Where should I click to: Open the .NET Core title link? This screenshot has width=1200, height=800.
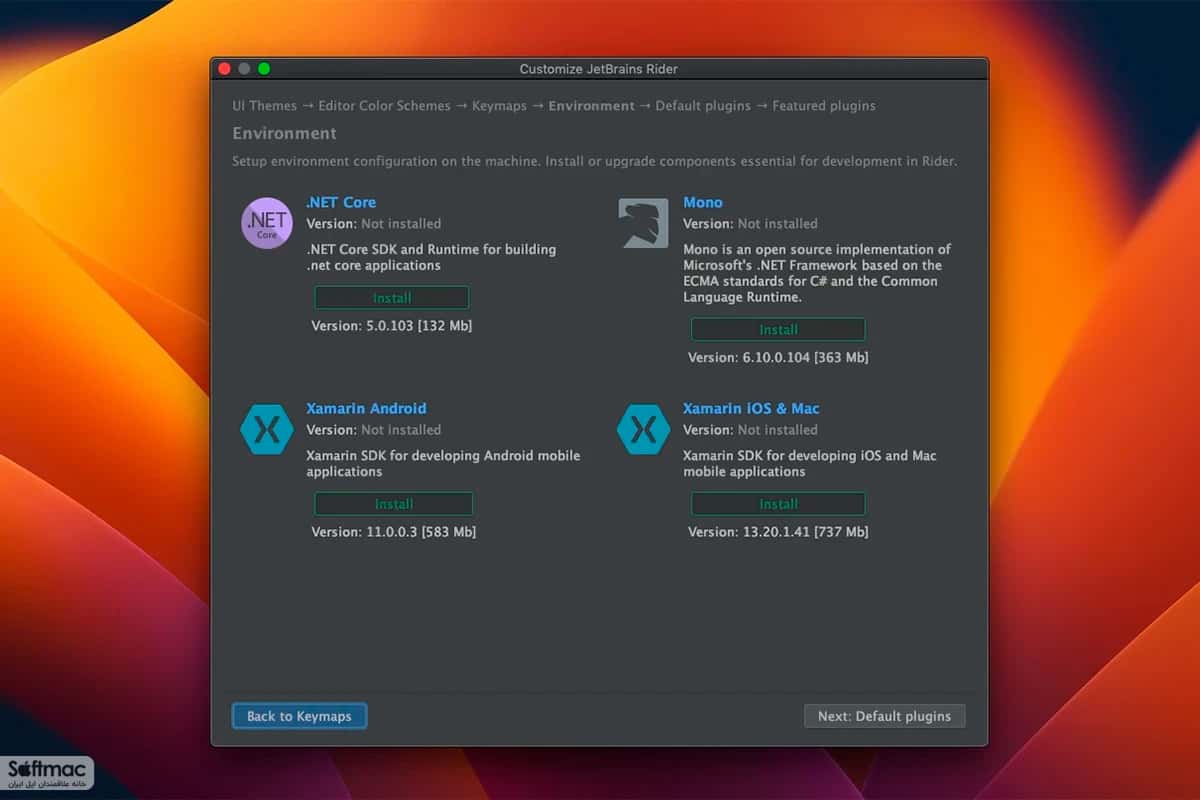pos(341,202)
